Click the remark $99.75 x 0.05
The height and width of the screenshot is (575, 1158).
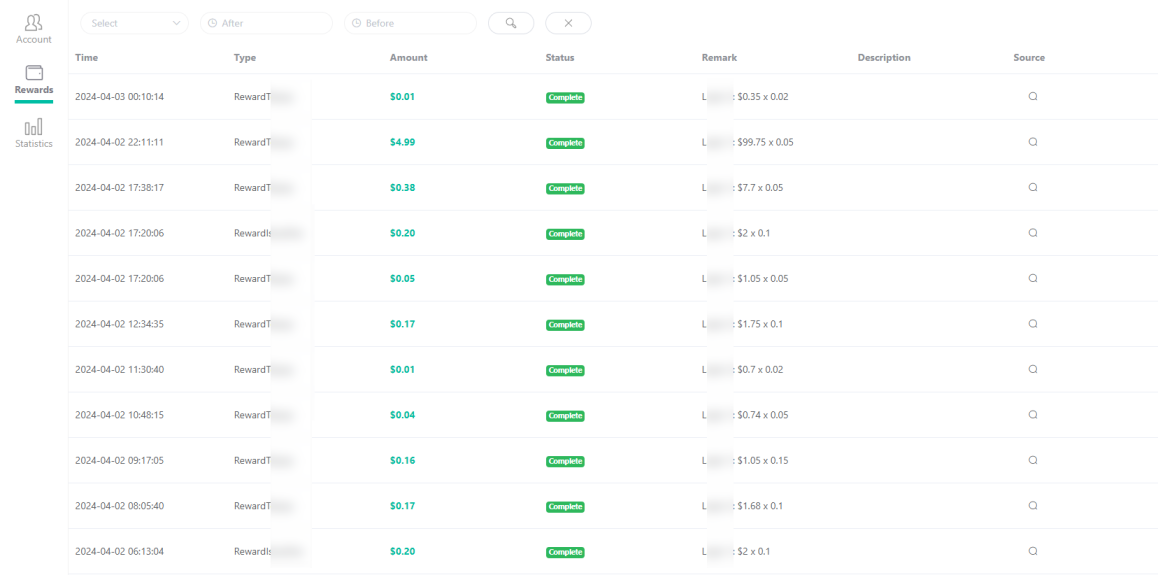coord(765,142)
